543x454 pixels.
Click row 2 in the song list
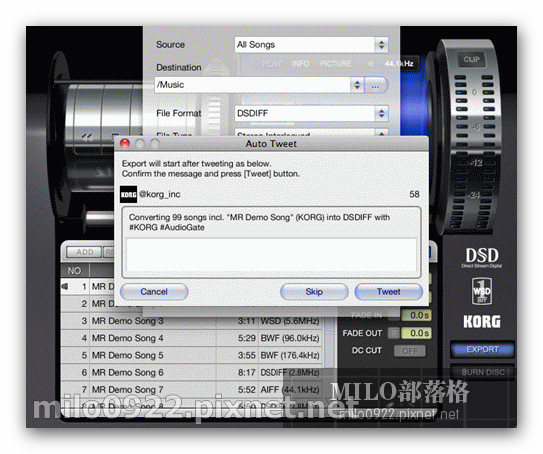[88, 304]
